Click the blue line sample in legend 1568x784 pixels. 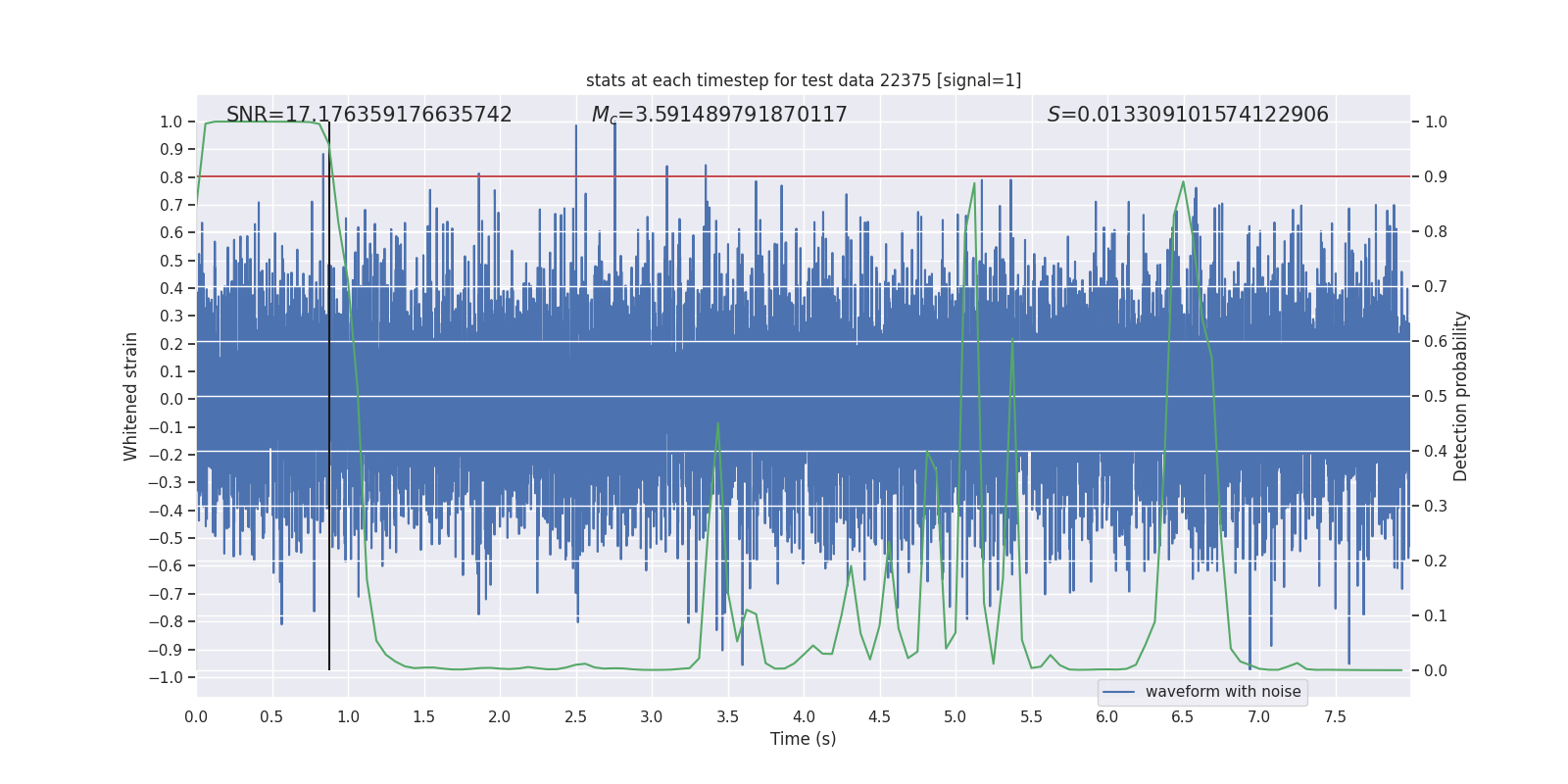pos(1118,692)
